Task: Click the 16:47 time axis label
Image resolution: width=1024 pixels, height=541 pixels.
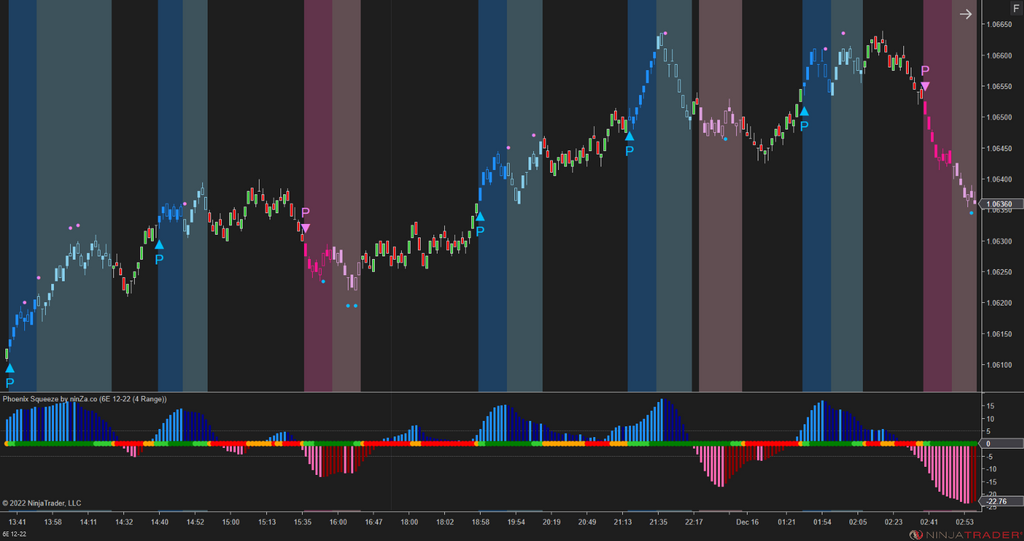Action: [374, 522]
